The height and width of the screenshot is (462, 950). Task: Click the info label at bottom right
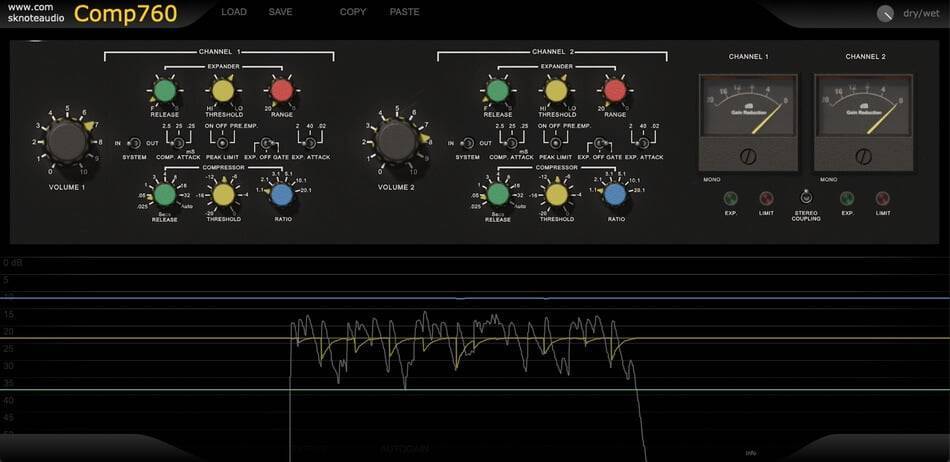pyautogui.click(x=751, y=453)
